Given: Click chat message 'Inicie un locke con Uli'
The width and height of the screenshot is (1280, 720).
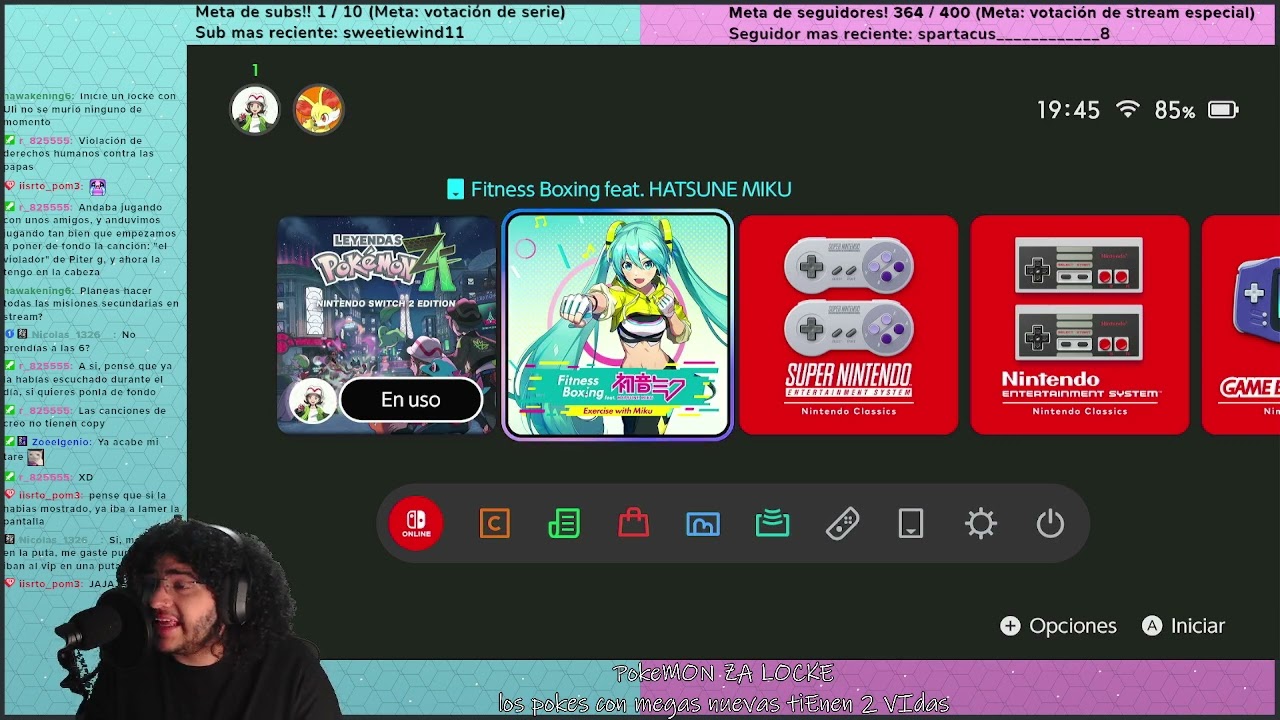Looking at the screenshot, I should (90, 109).
